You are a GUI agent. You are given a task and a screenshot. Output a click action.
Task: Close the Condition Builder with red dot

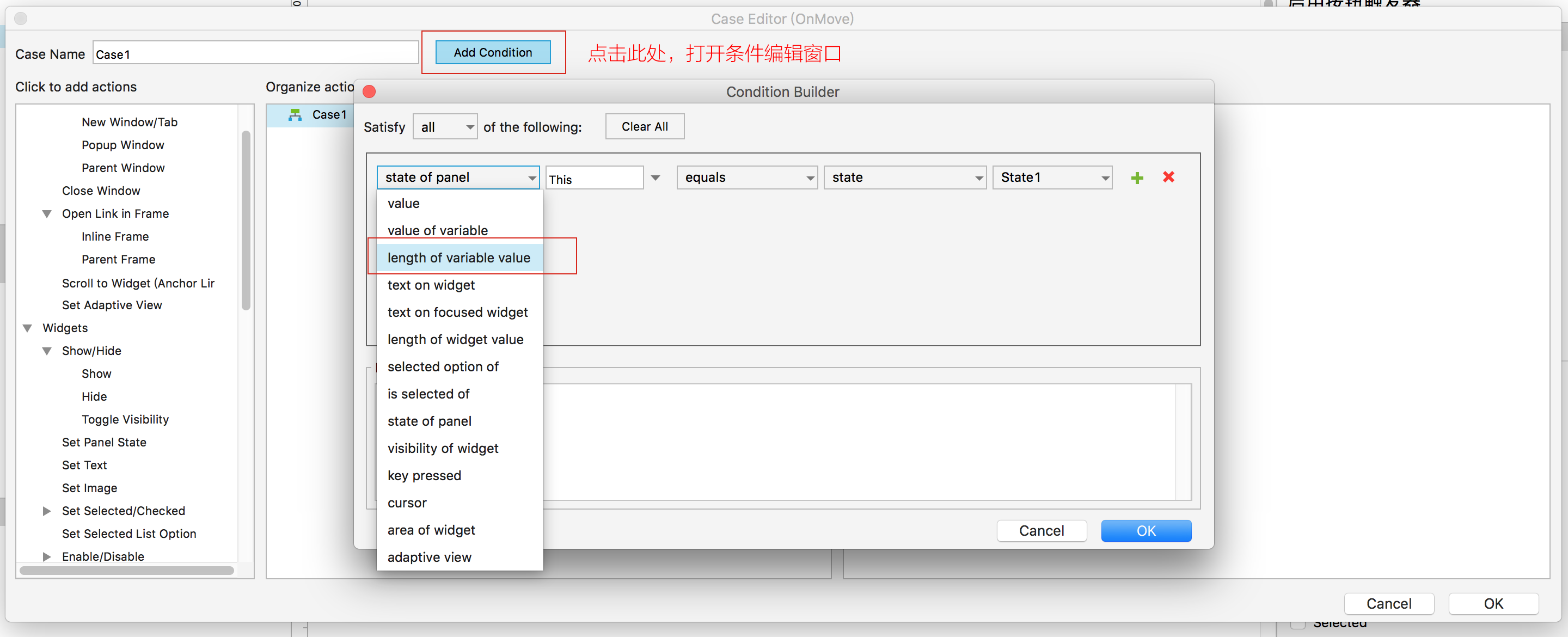(x=369, y=92)
